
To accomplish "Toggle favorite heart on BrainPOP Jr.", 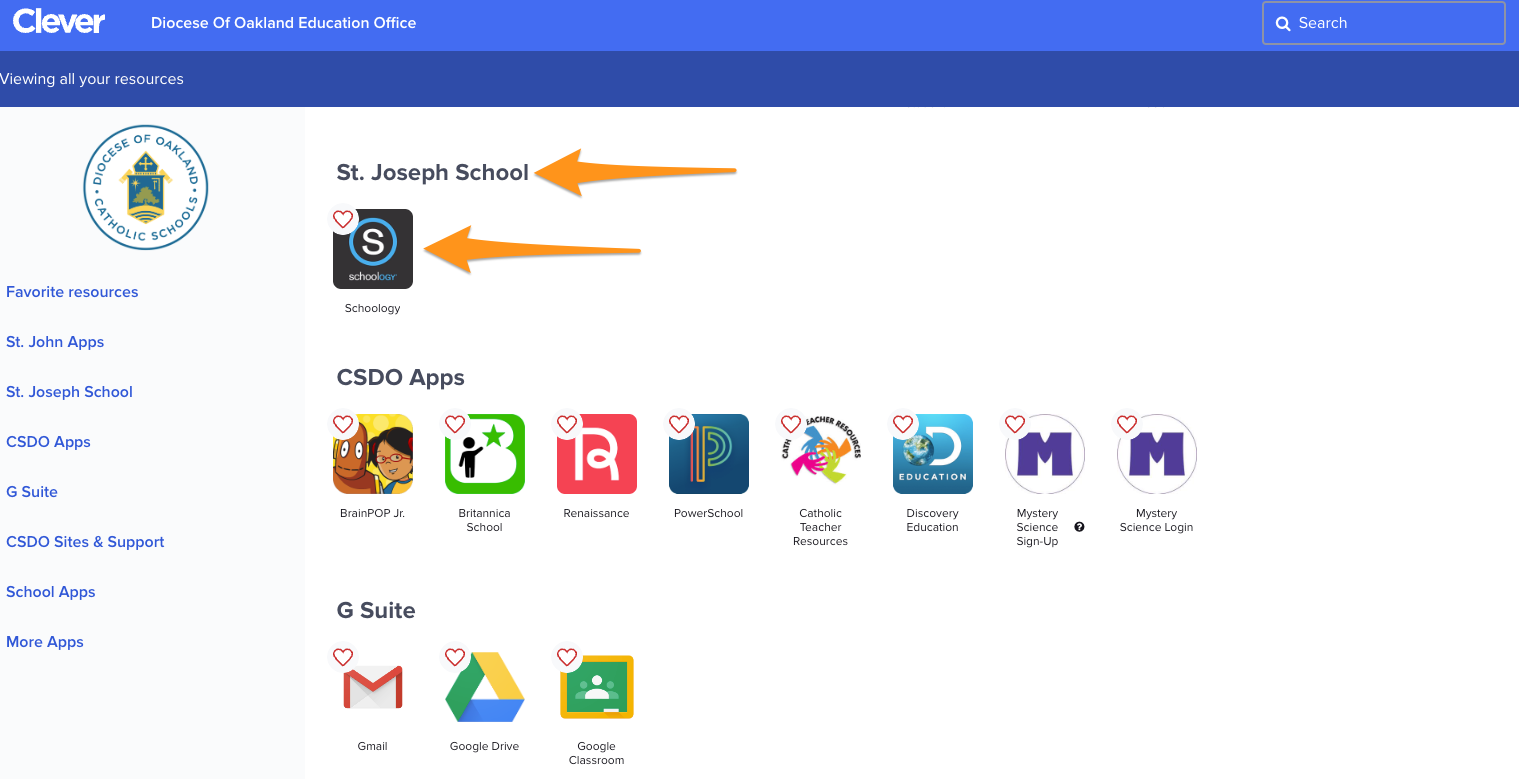I will (x=343, y=424).
